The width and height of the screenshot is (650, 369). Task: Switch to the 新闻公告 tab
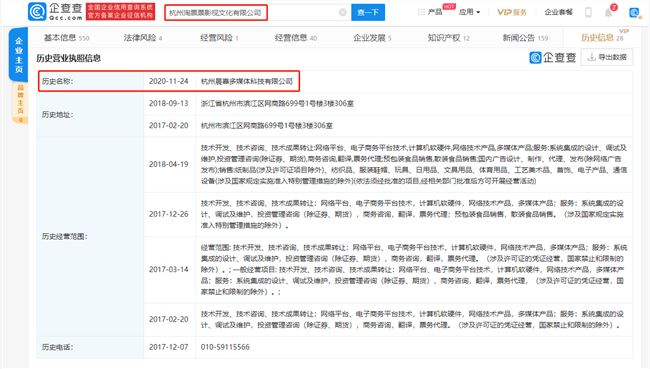[525, 38]
